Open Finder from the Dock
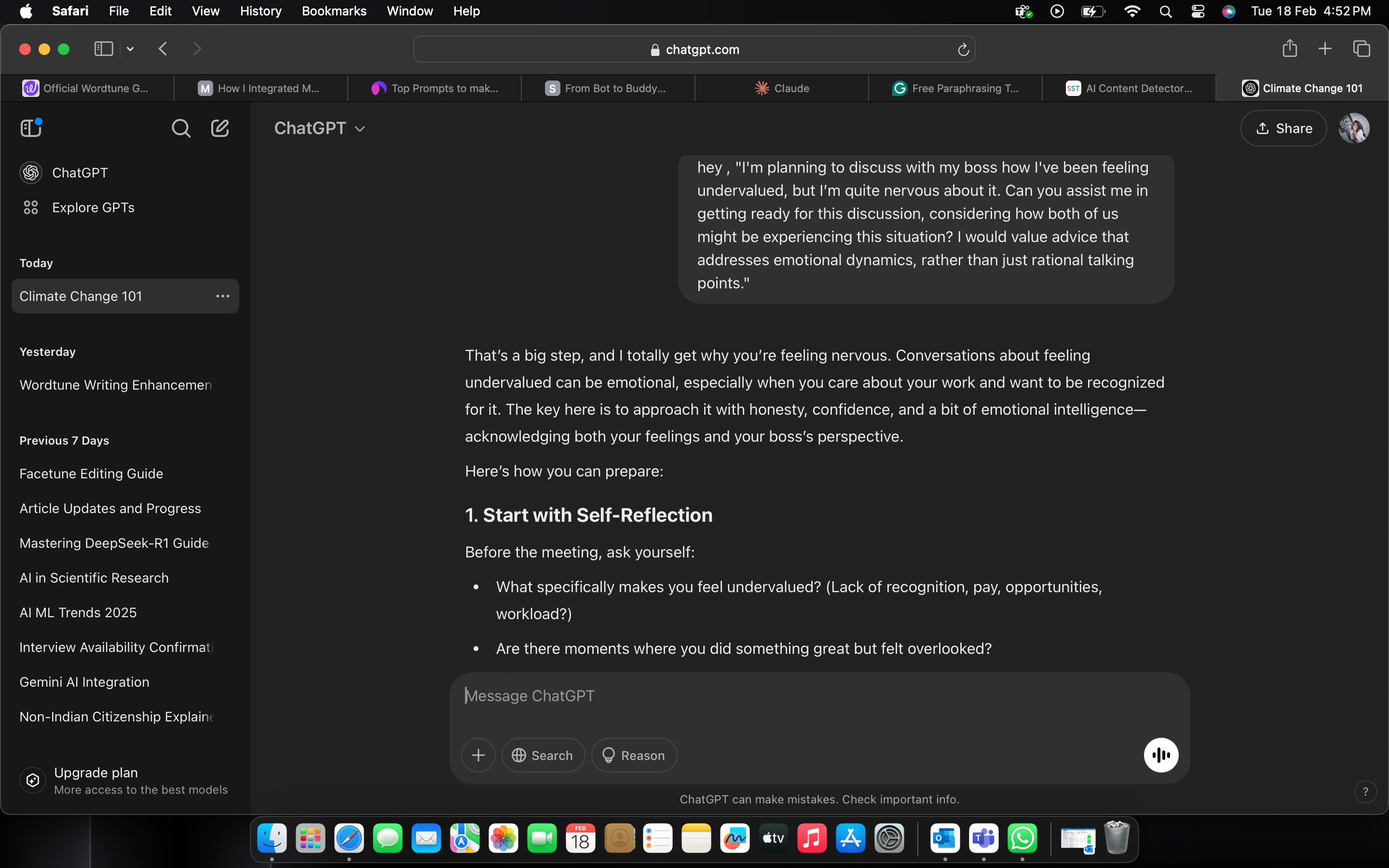This screenshot has height=868, width=1389. coord(272,839)
